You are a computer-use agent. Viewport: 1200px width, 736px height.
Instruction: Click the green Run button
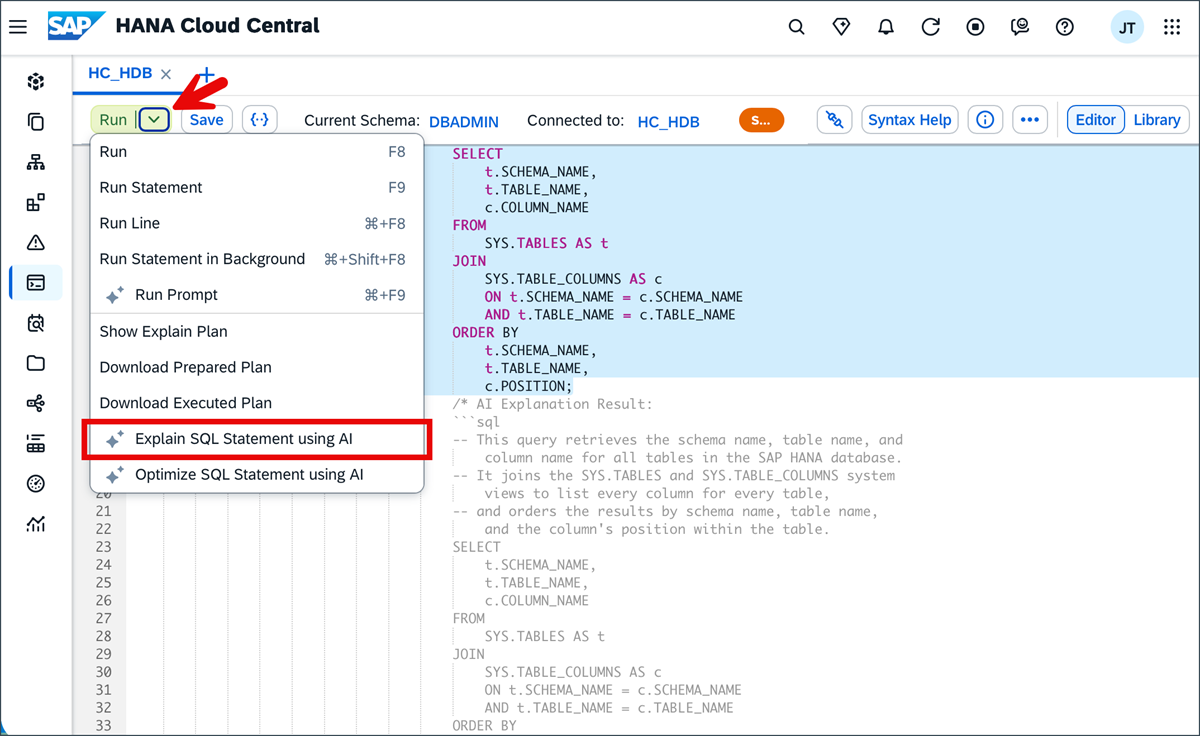[x=113, y=120]
